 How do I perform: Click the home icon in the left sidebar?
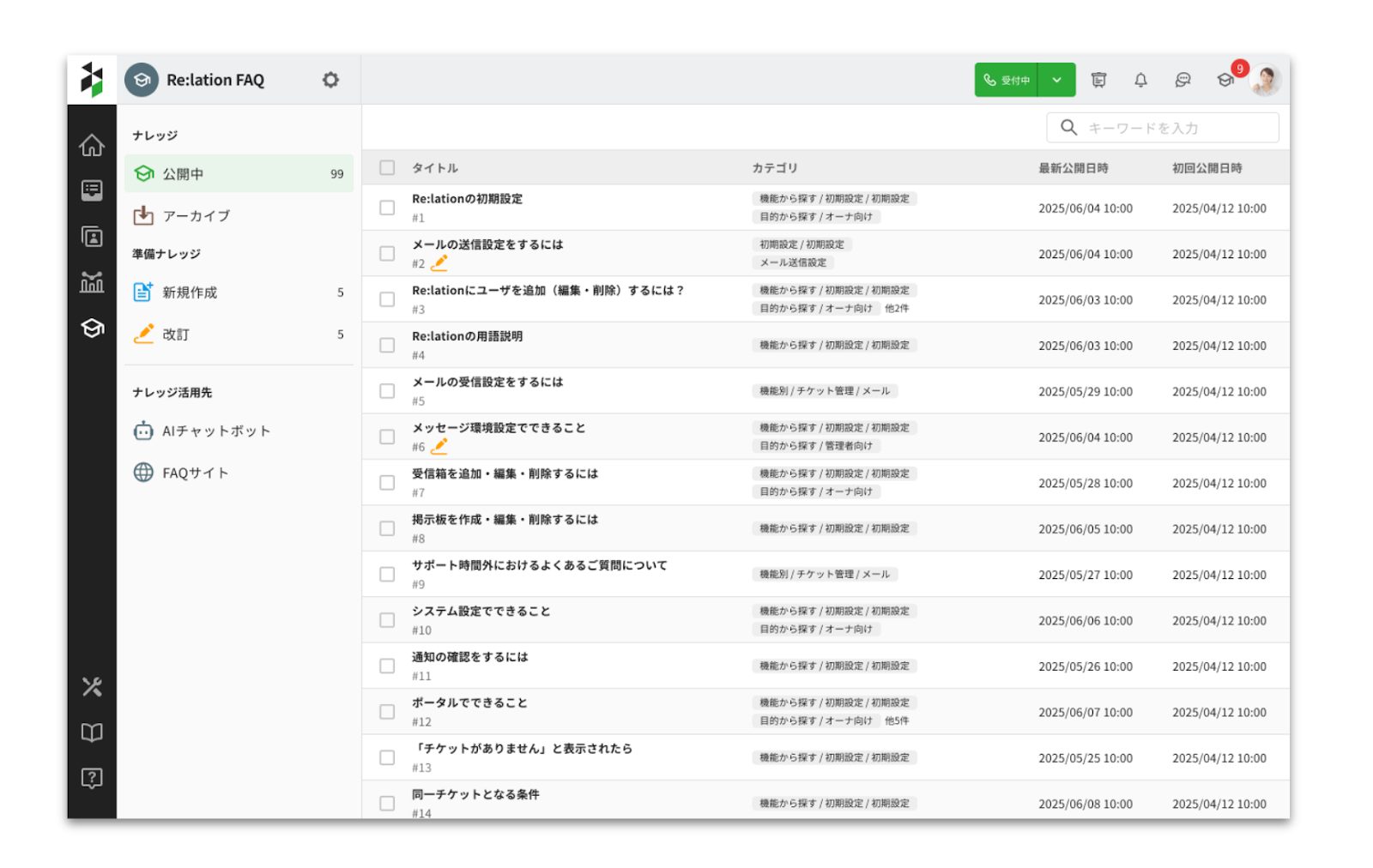click(92, 146)
